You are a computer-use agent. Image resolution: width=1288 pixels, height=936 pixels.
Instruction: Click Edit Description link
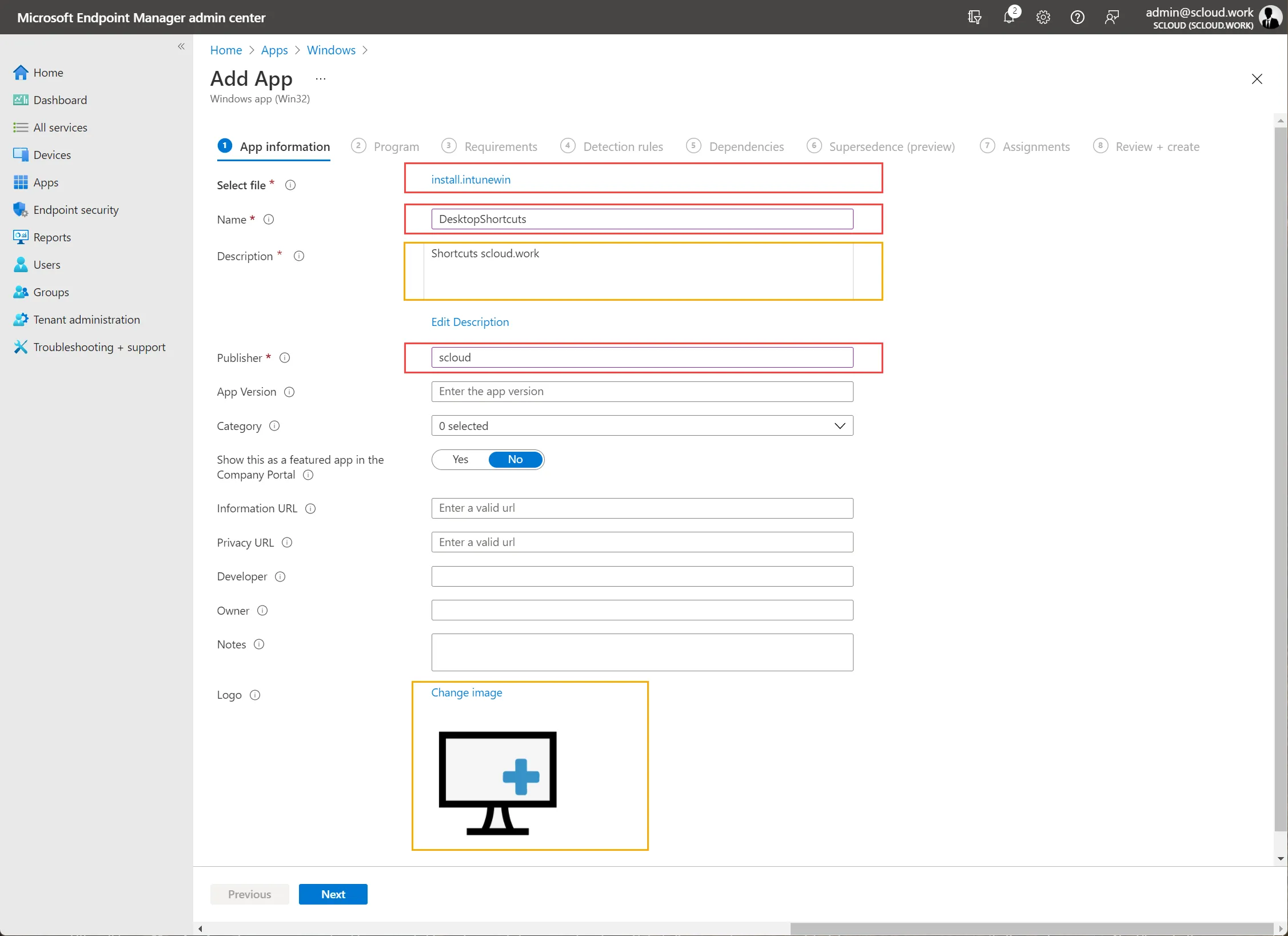click(470, 322)
